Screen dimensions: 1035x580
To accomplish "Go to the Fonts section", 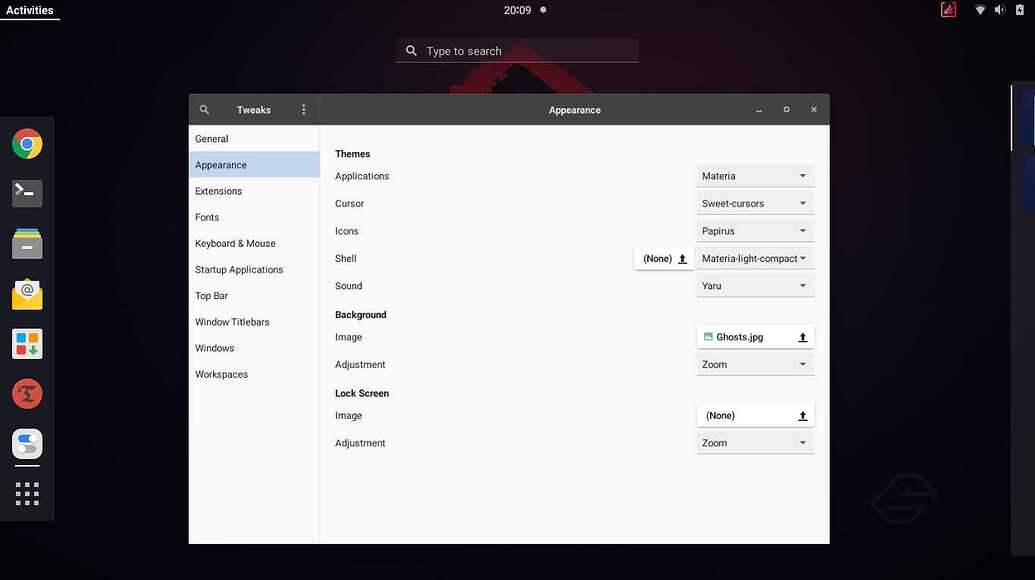I will click(254, 217).
